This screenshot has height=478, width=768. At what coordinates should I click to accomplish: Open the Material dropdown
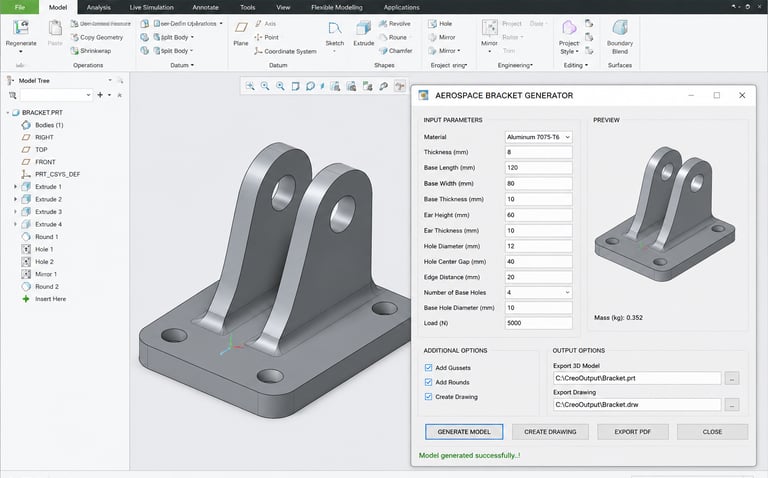point(538,137)
